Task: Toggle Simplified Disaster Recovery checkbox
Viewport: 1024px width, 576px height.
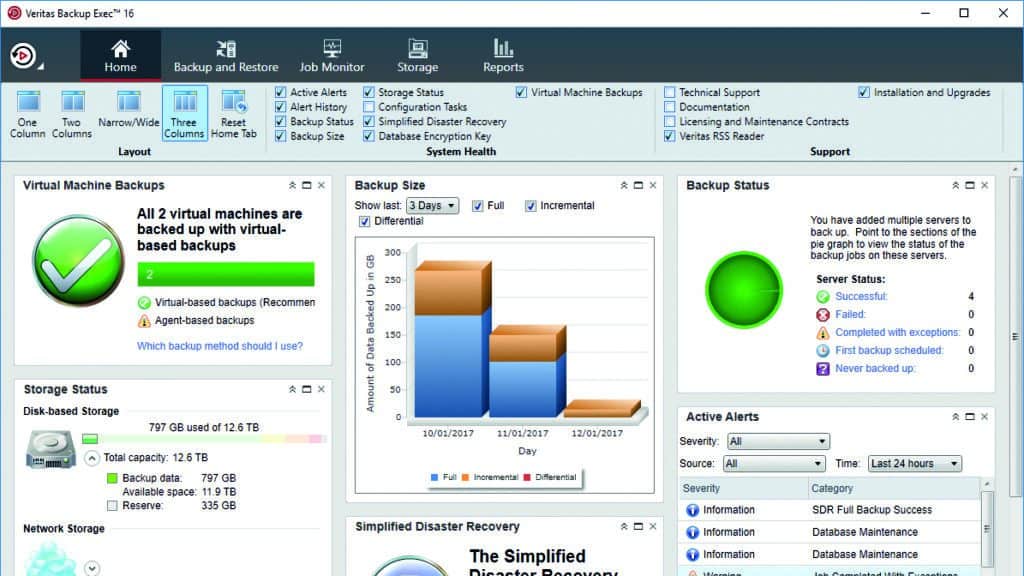Action: (369, 121)
